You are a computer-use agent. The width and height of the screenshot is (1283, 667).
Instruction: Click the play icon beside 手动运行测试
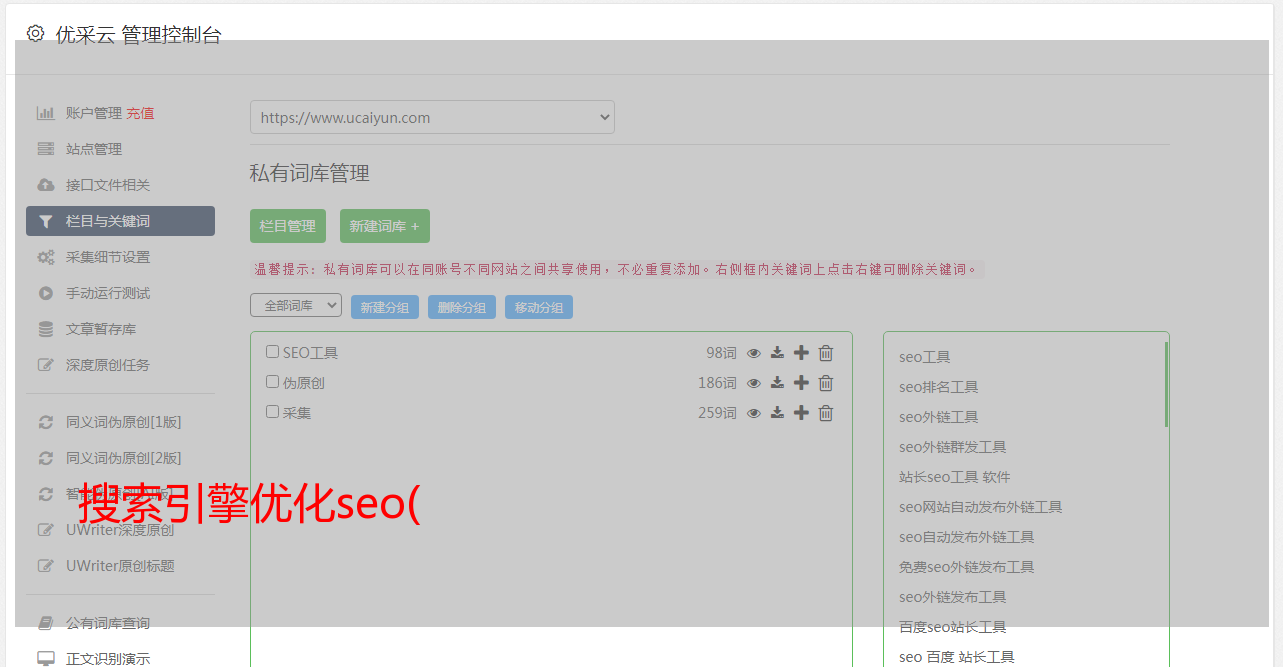click(45, 293)
